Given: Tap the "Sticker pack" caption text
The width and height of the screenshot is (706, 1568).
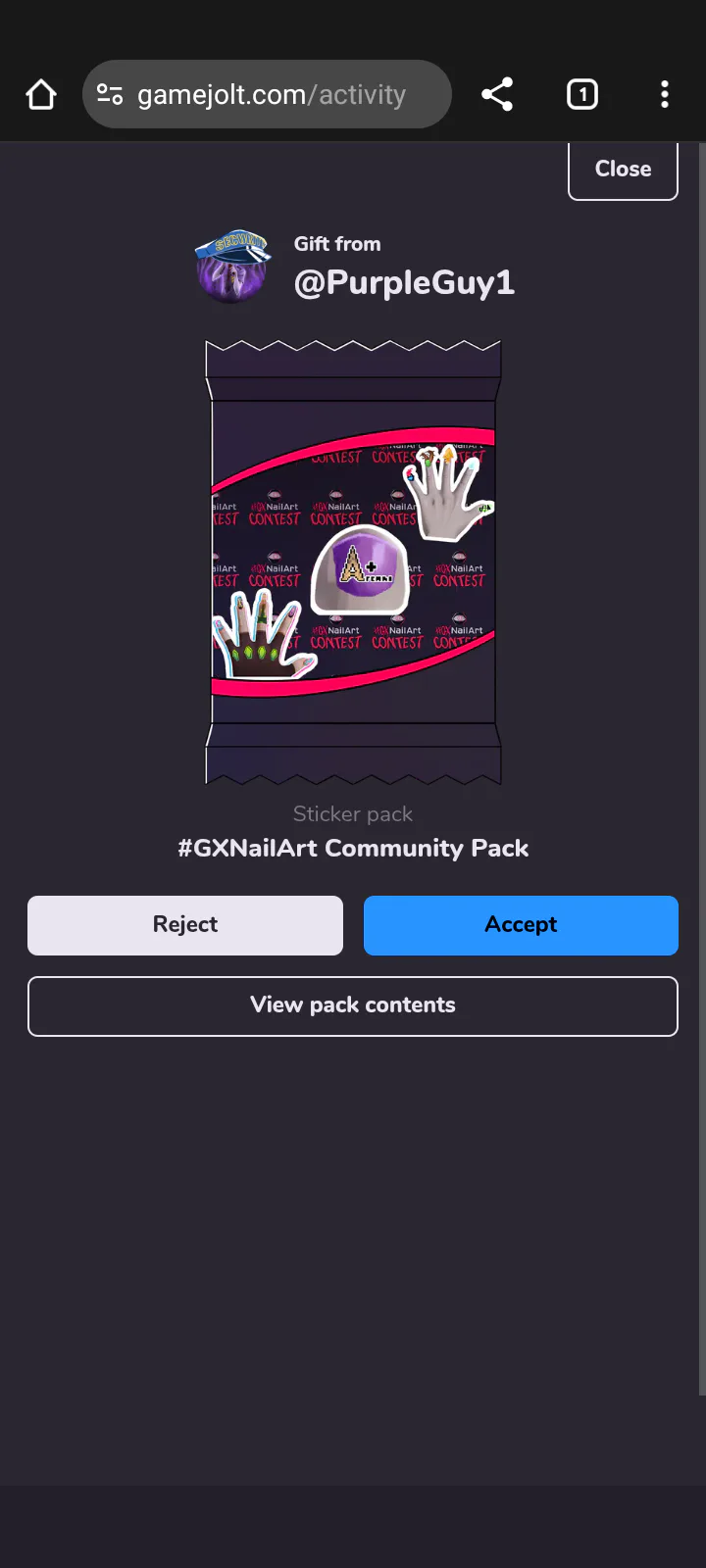Looking at the screenshot, I should 353,814.
